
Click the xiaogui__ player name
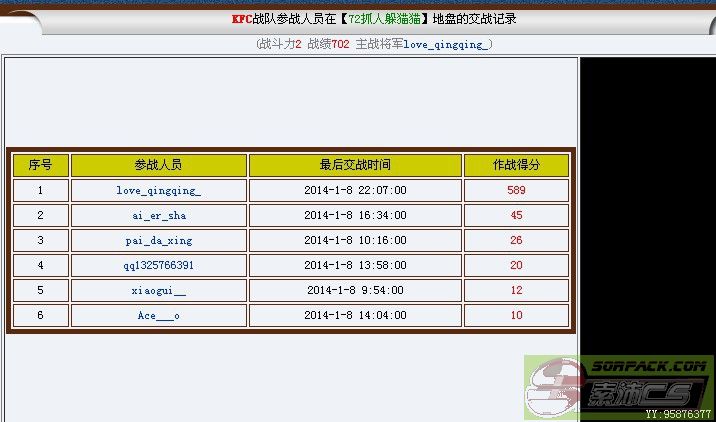(158, 290)
